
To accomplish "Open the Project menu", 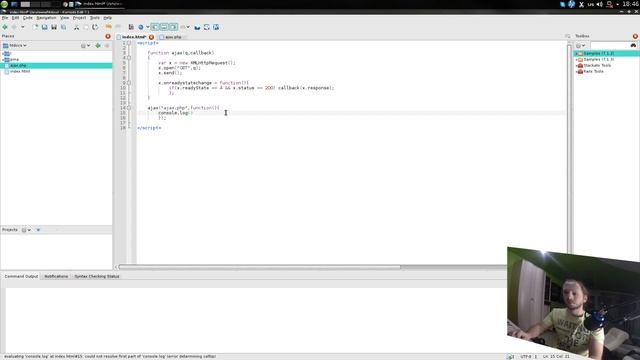I will click(79, 18).
